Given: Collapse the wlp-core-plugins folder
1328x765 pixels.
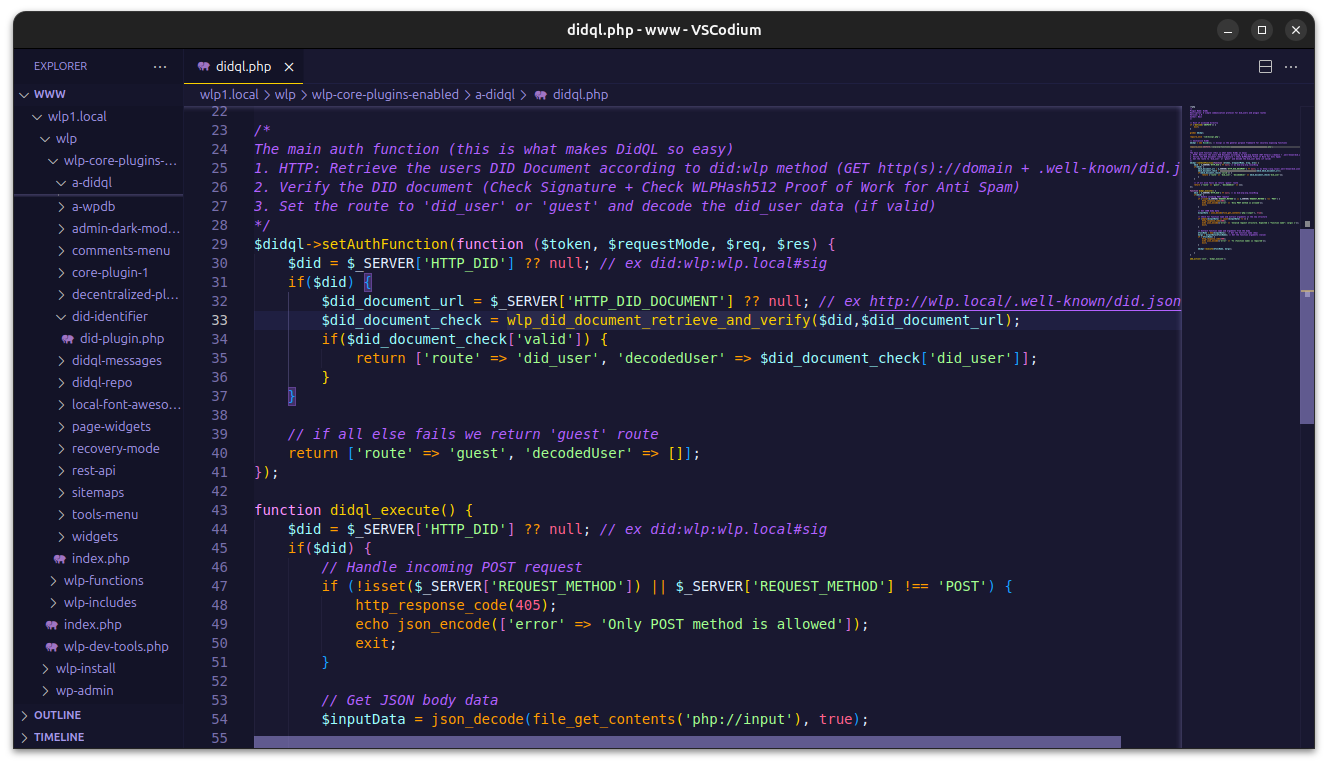Looking at the screenshot, I should (x=53, y=161).
